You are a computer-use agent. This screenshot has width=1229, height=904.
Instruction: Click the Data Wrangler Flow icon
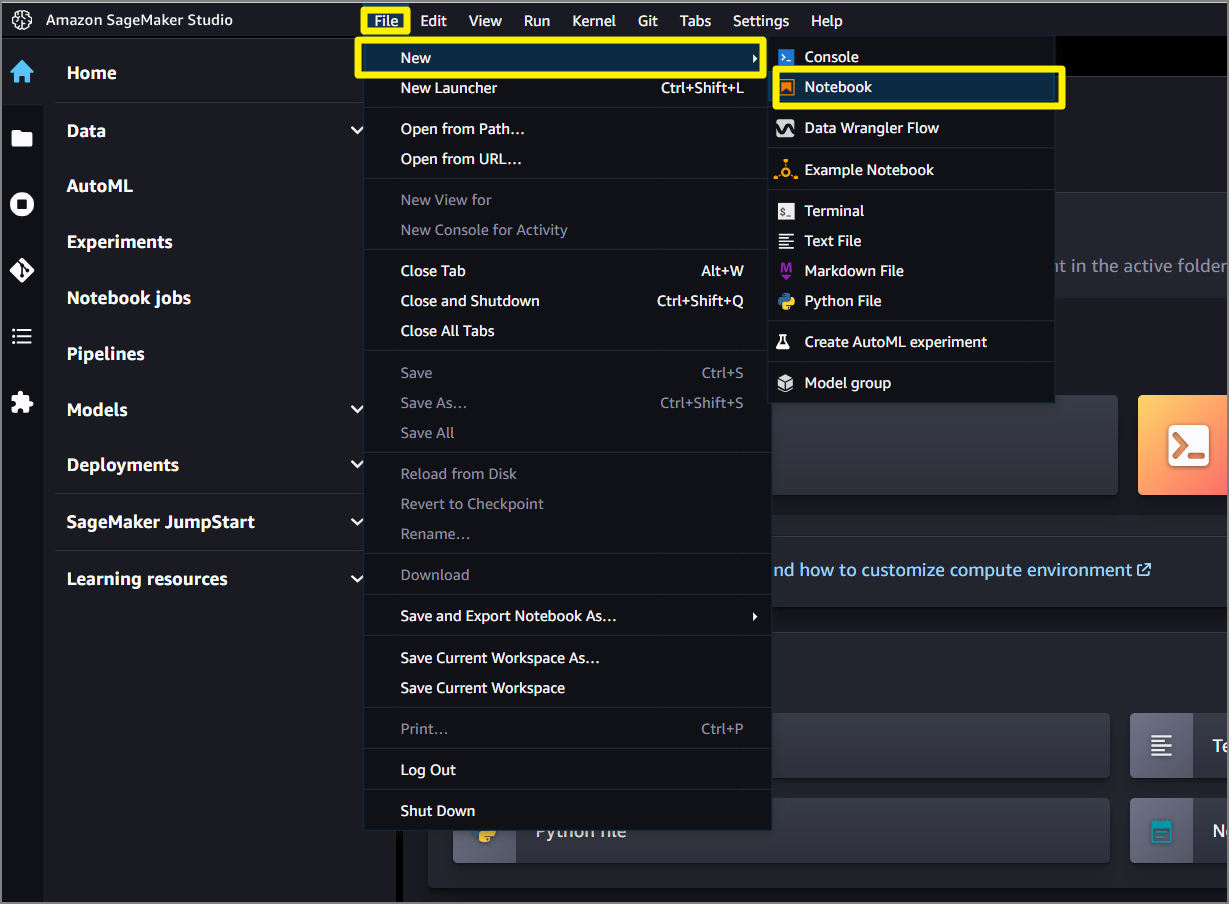786,128
